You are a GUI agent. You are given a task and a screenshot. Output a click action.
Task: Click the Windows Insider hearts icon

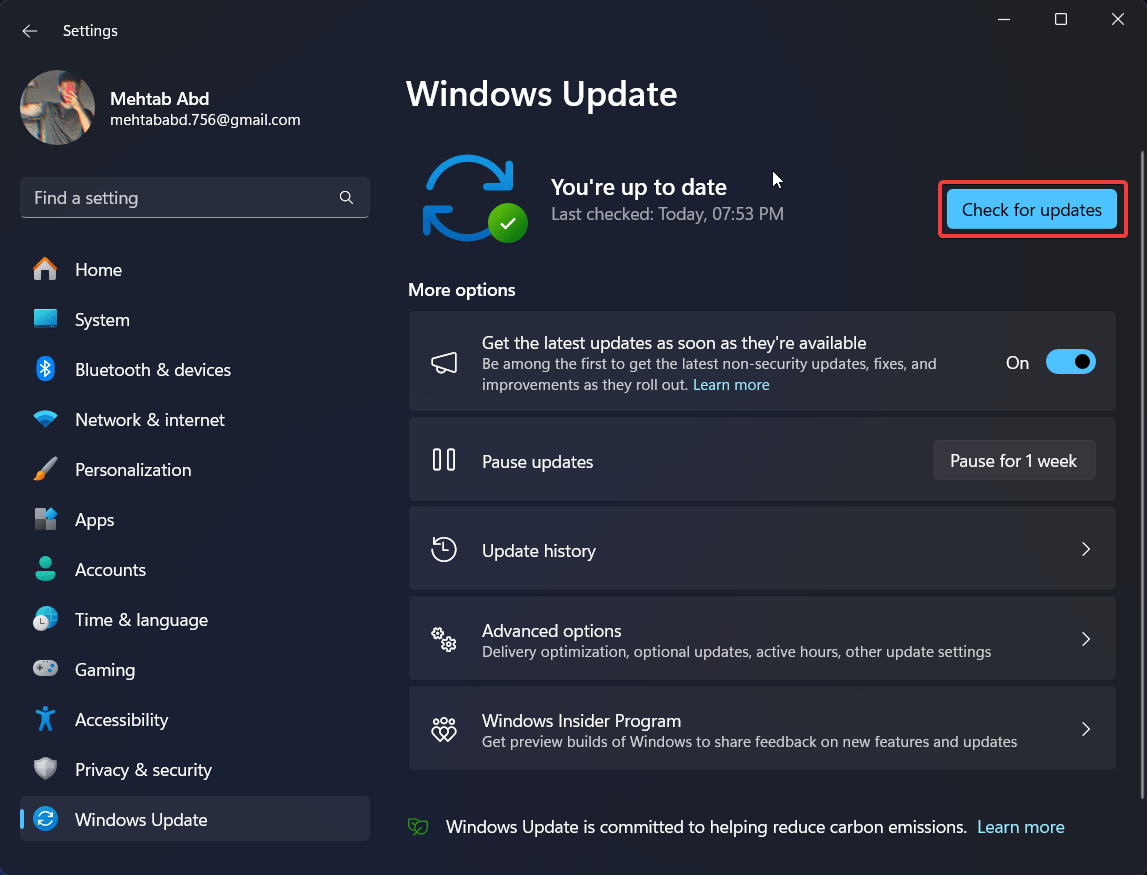444,729
